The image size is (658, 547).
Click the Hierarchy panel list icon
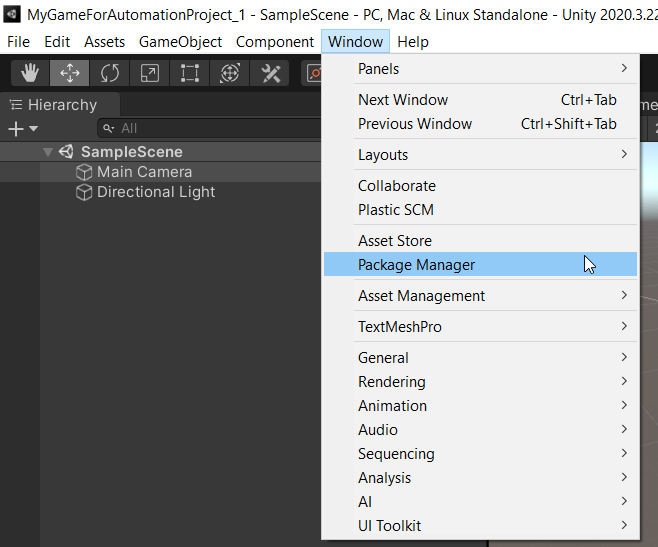click(x=16, y=105)
